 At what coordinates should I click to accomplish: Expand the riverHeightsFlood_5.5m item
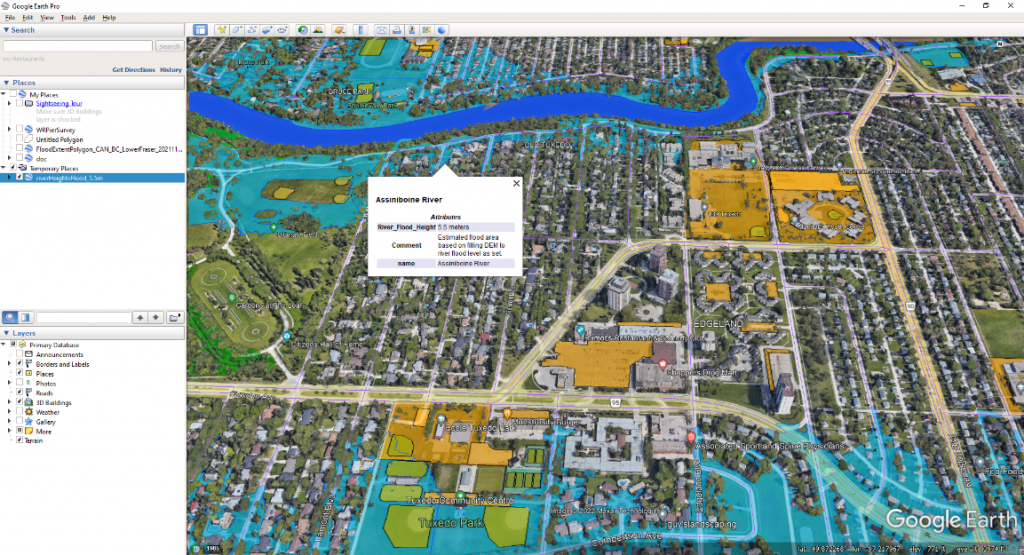tap(10, 178)
